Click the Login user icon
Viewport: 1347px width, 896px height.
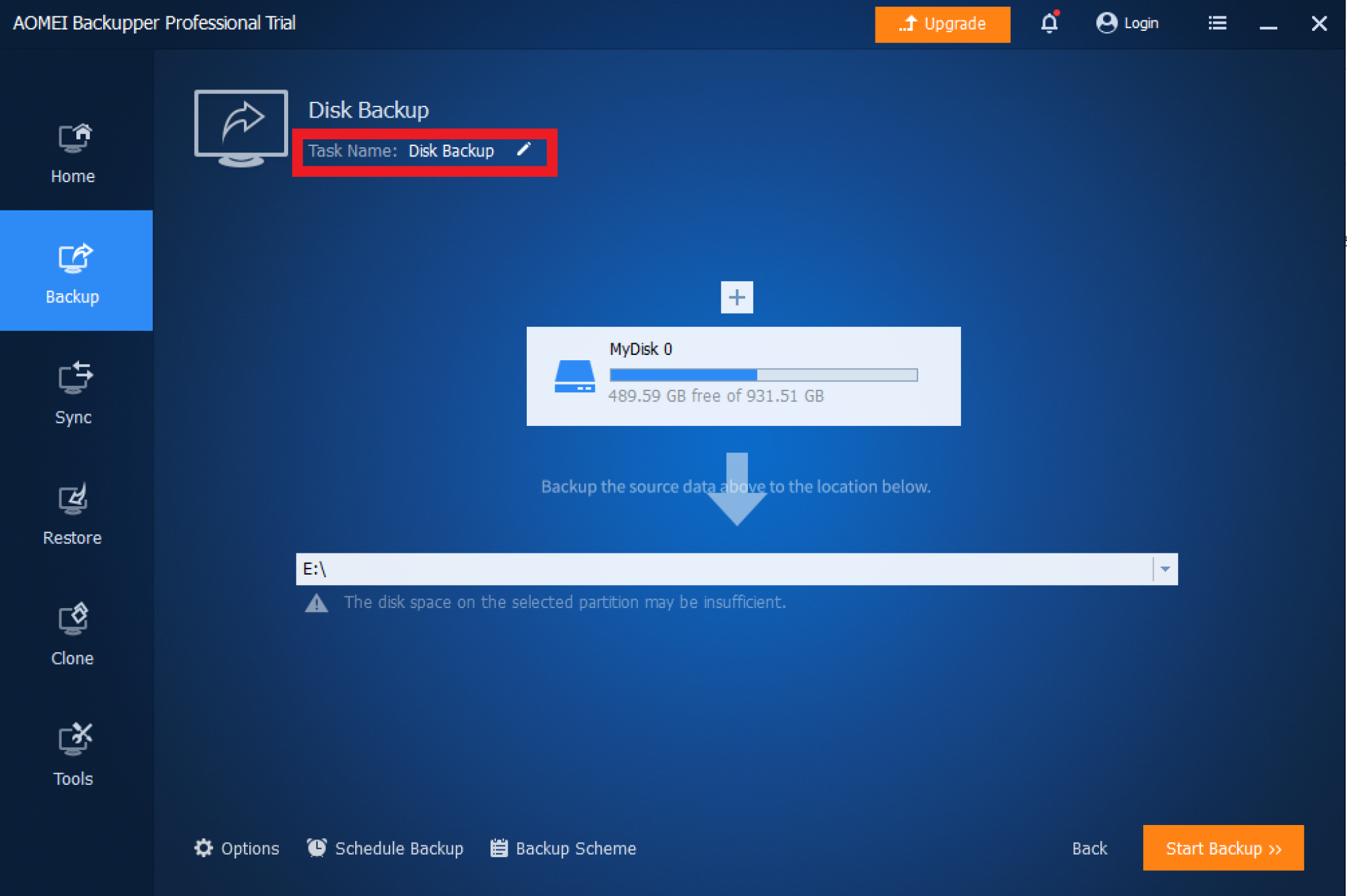[x=1106, y=24]
